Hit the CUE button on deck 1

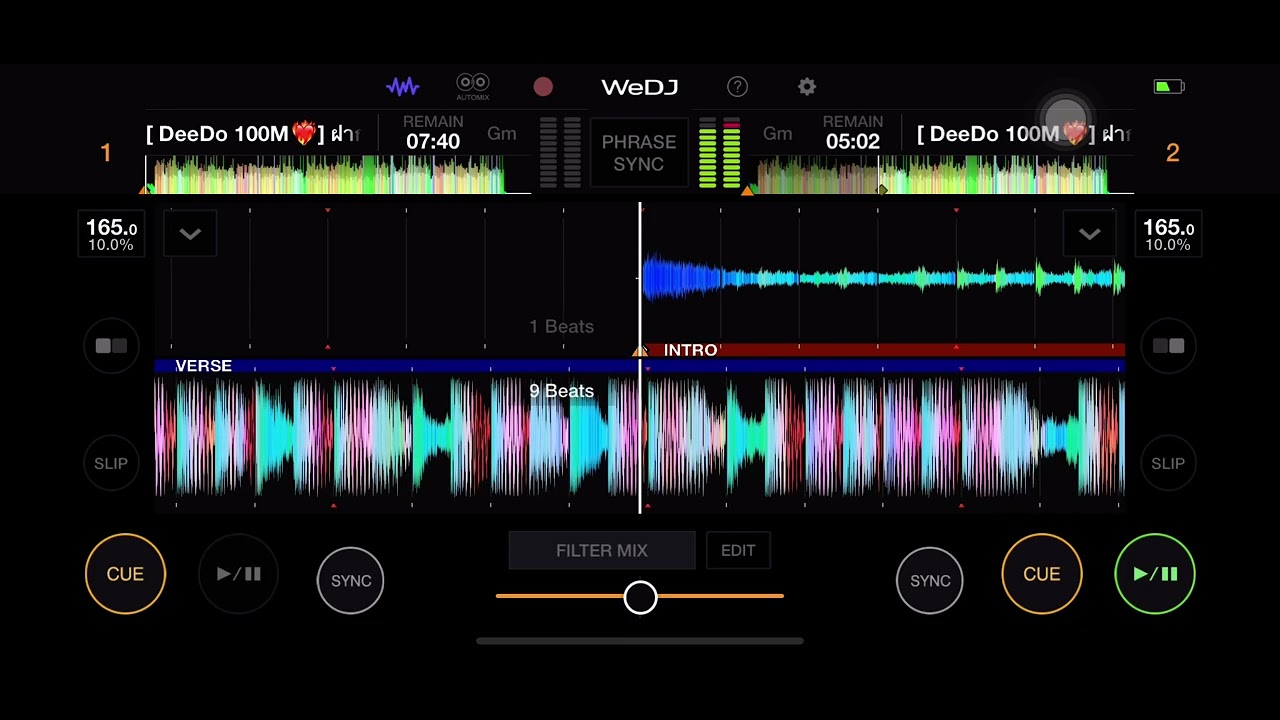point(125,574)
